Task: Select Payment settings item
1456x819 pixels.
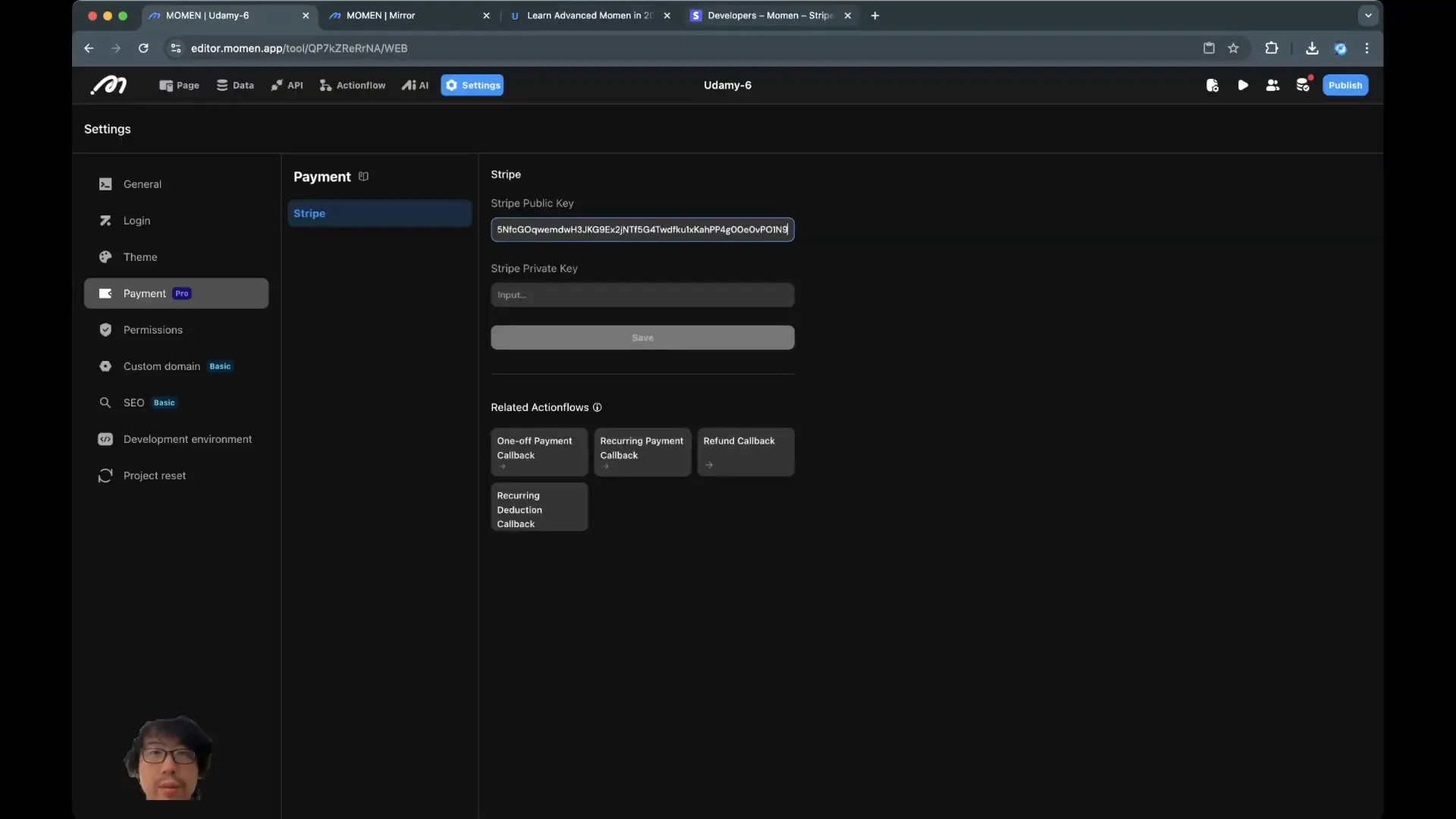Action: [176, 293]
